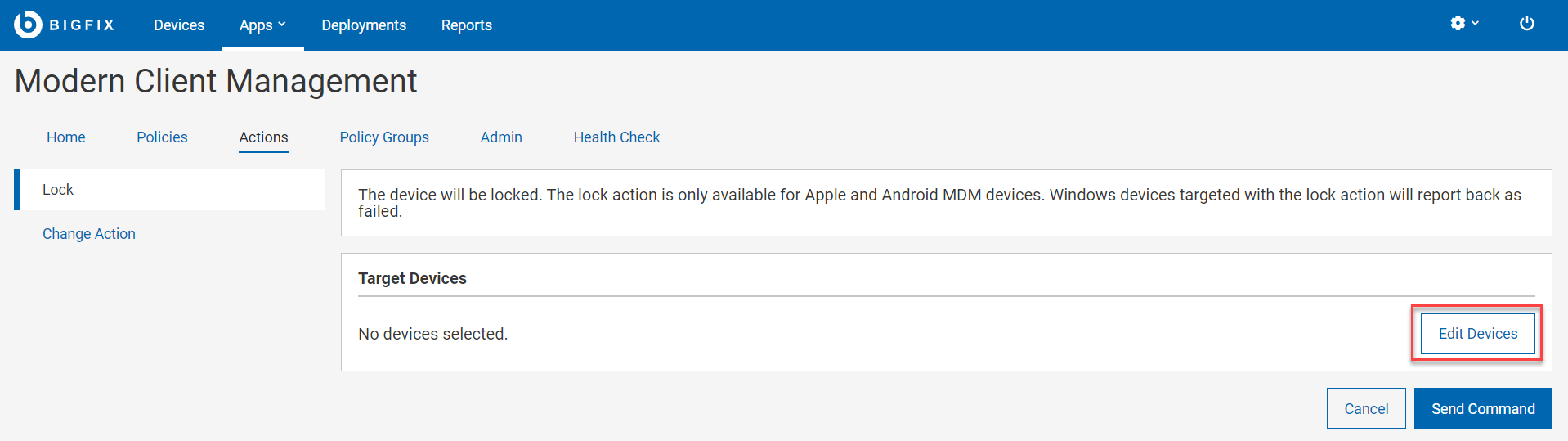Expand the Apps dropdown menu
Viewport: 1568px width, 441px height.
262,25
